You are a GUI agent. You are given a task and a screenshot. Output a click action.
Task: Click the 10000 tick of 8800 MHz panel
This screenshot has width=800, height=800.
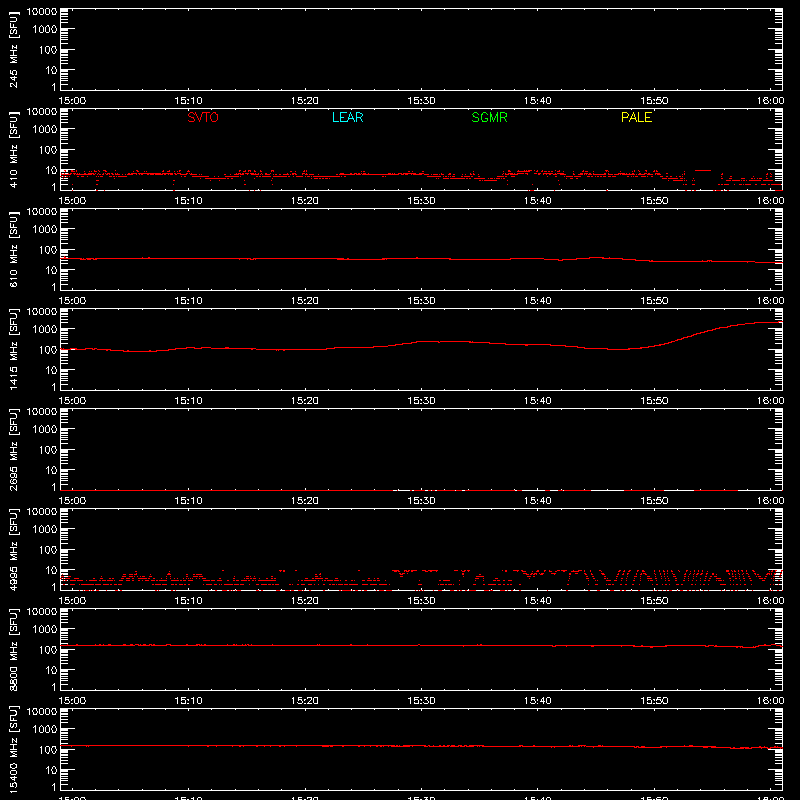pos(42,612)
